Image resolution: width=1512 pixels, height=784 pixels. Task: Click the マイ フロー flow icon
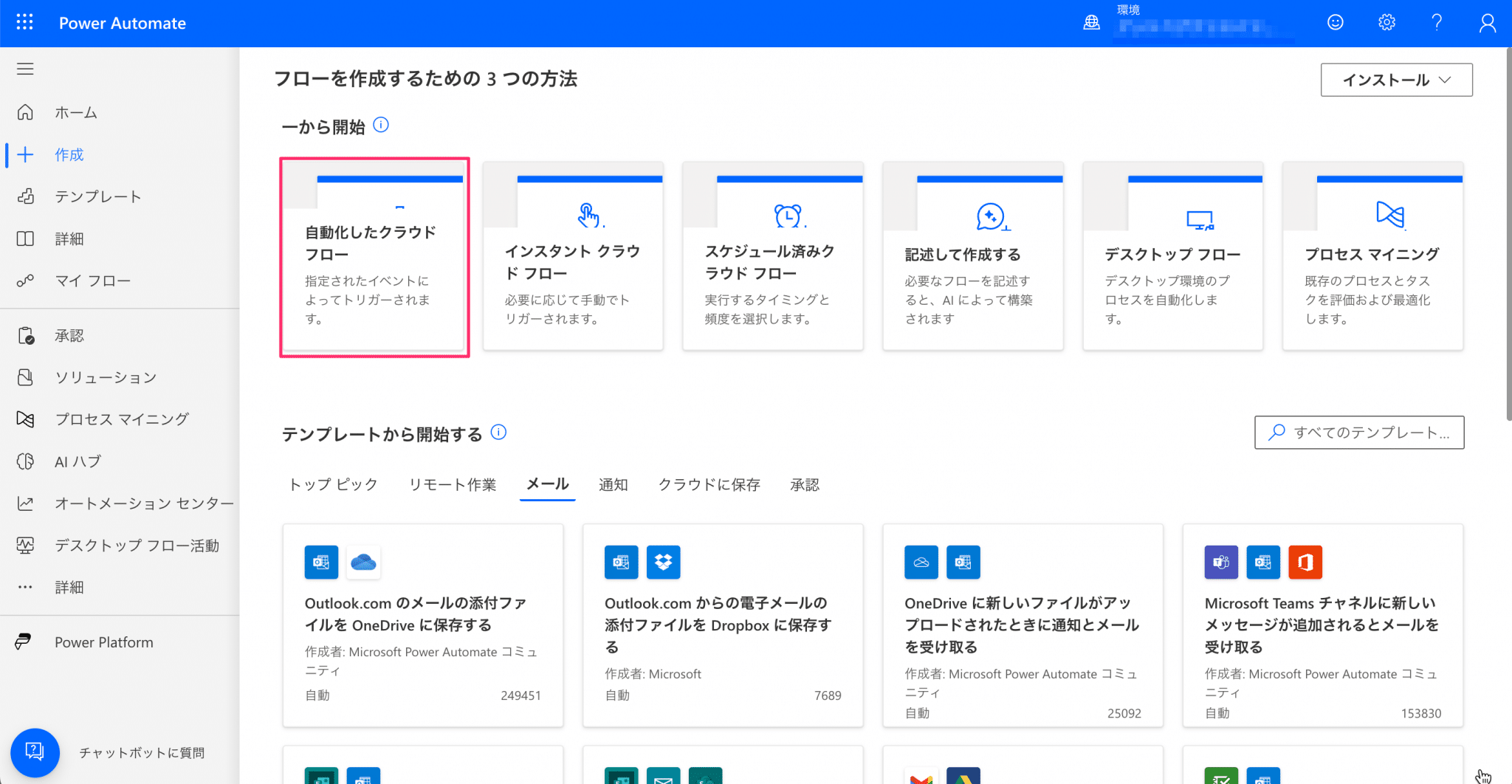coord(25,281)
